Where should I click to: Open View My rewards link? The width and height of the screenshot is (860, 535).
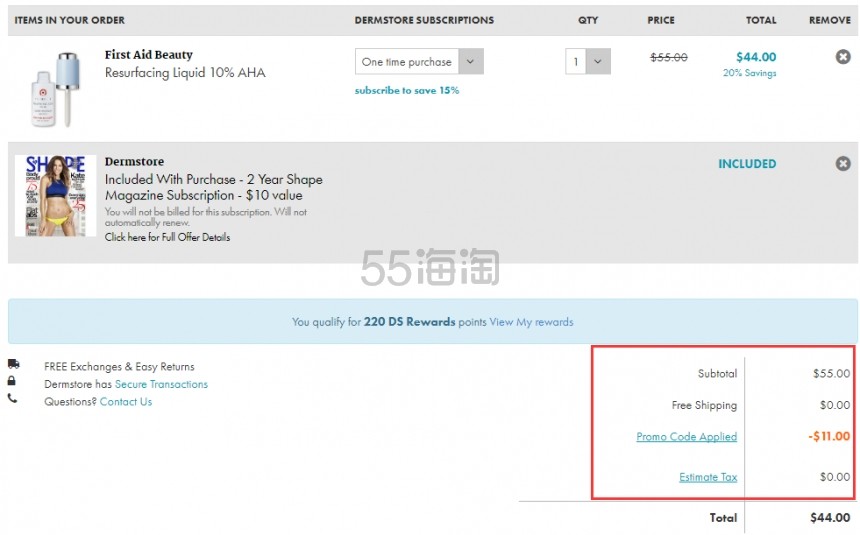(531, 322)
